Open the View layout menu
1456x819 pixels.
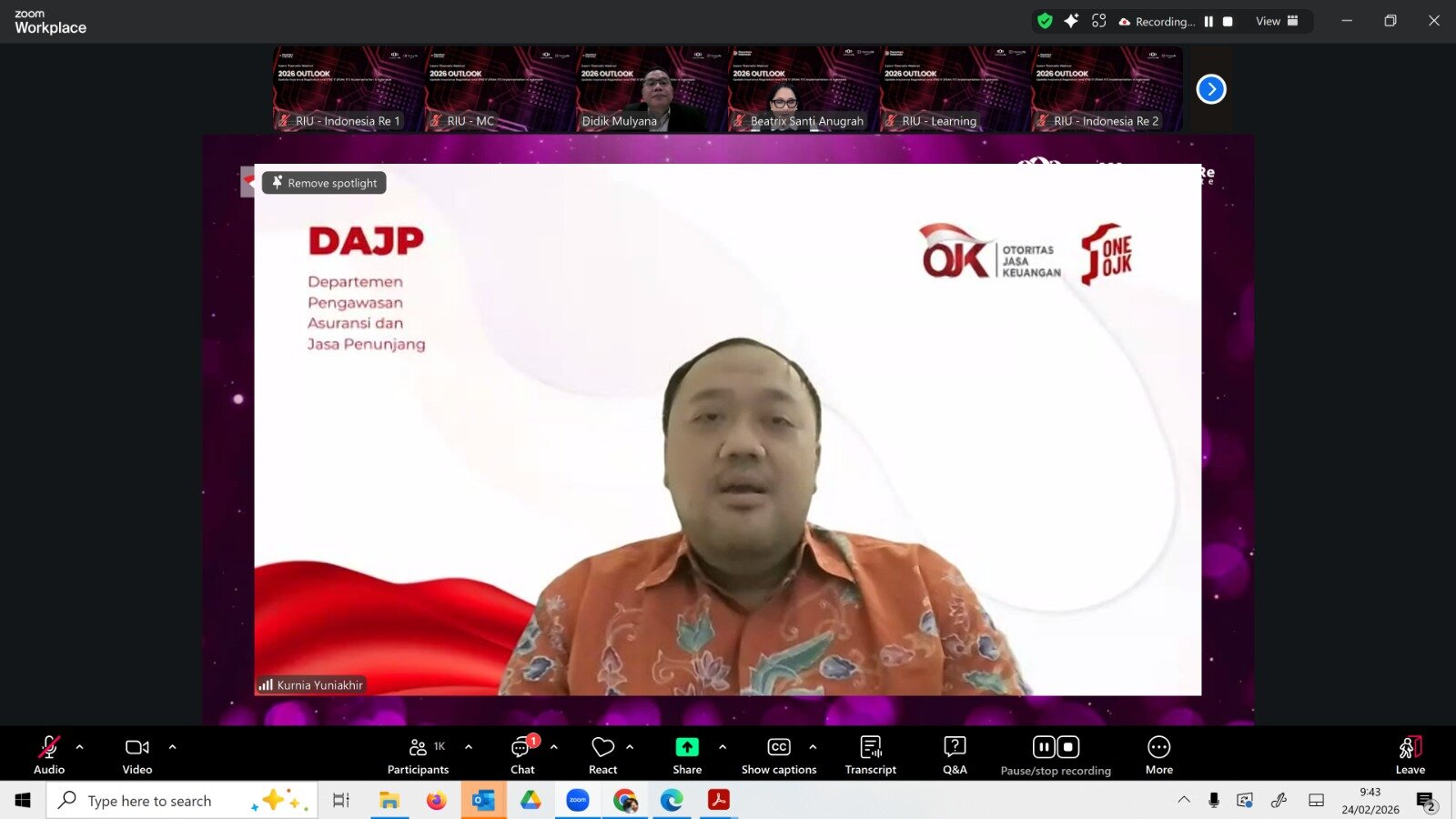tap(1277, 21)
